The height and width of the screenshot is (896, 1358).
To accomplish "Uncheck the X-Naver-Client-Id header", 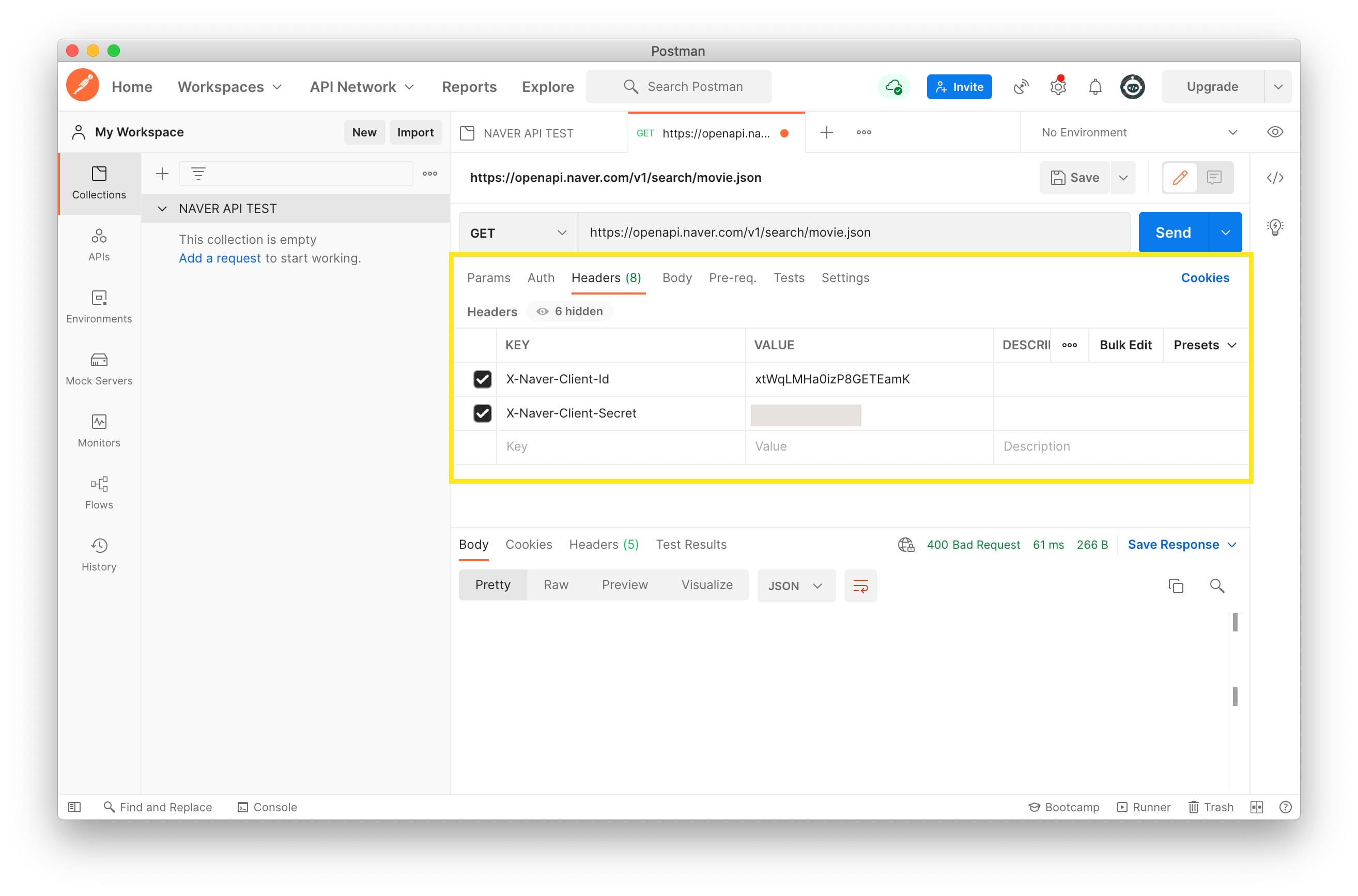I will click(482, 379).
